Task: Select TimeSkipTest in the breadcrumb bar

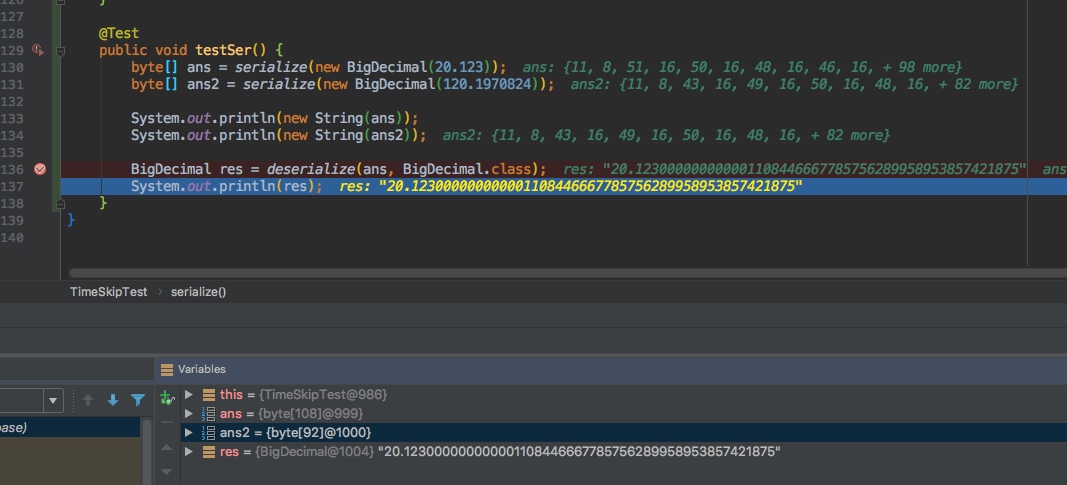Action: click(x=108, y=292)
